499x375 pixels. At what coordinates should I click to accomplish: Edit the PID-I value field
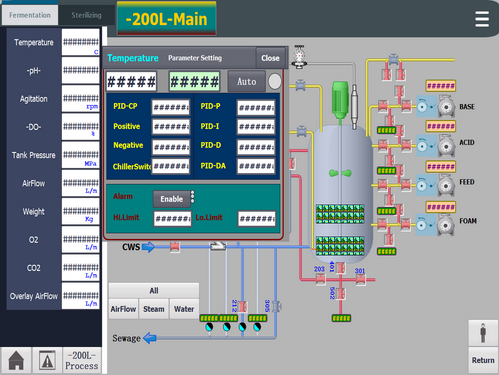point(256,127)
